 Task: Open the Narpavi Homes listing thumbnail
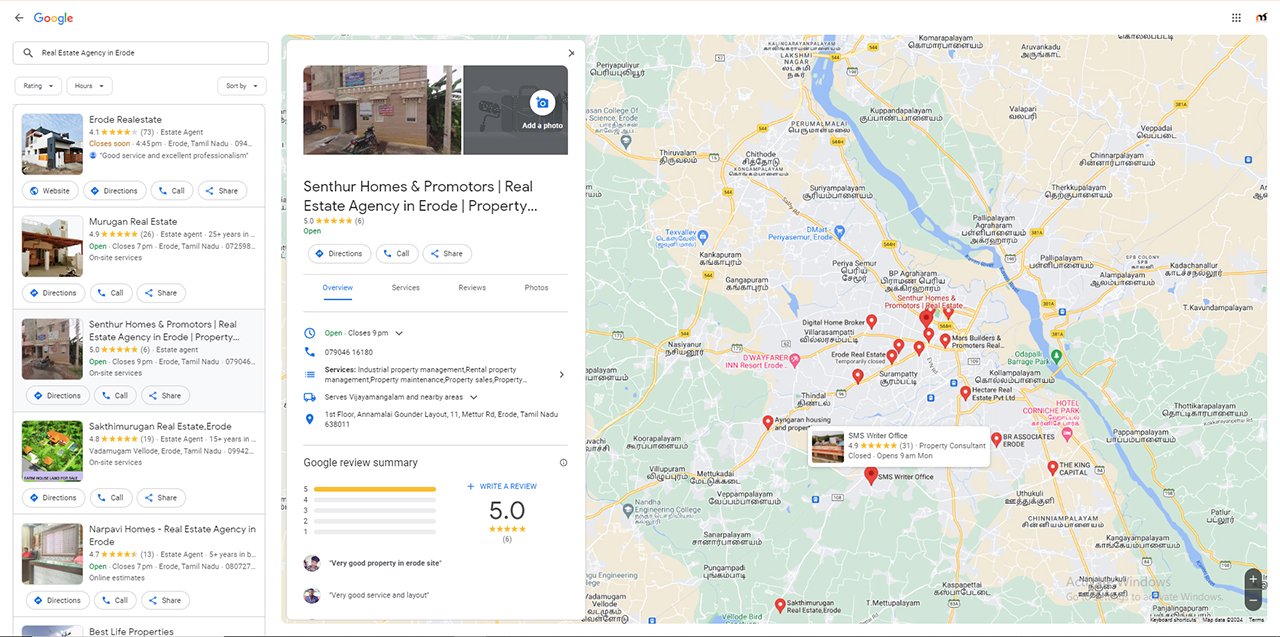coord(52,554)
